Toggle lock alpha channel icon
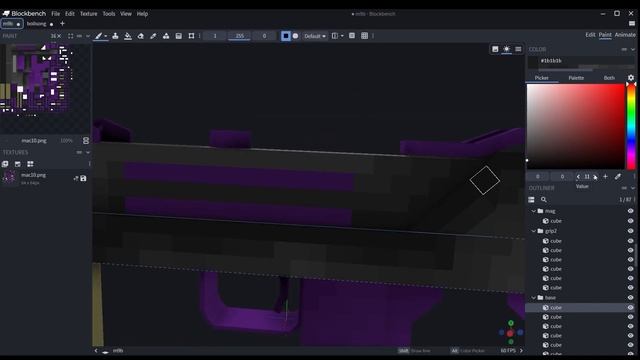 pos(352,36)
